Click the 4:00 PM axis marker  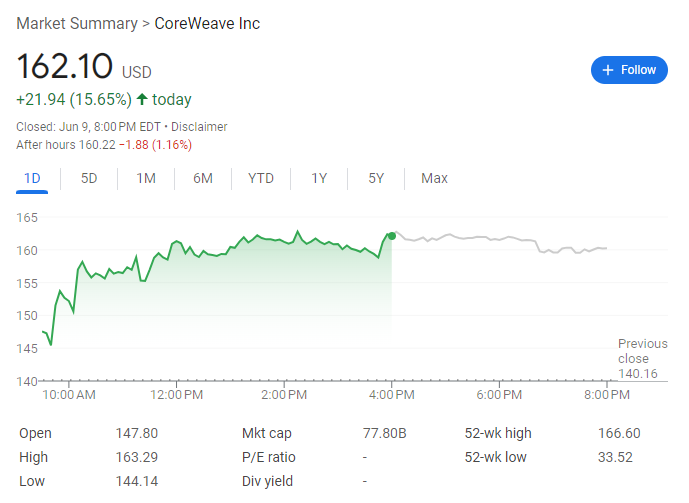pos(392,394)
